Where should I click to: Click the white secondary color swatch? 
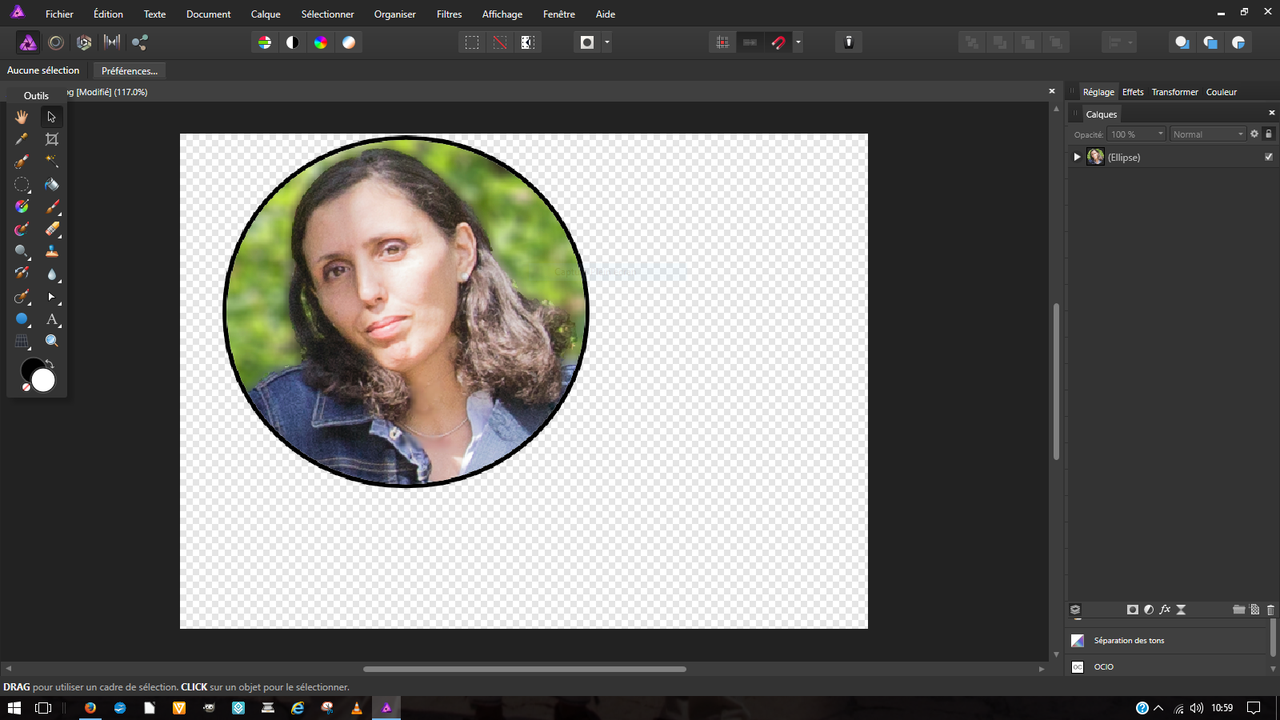(x=43, y=381)
